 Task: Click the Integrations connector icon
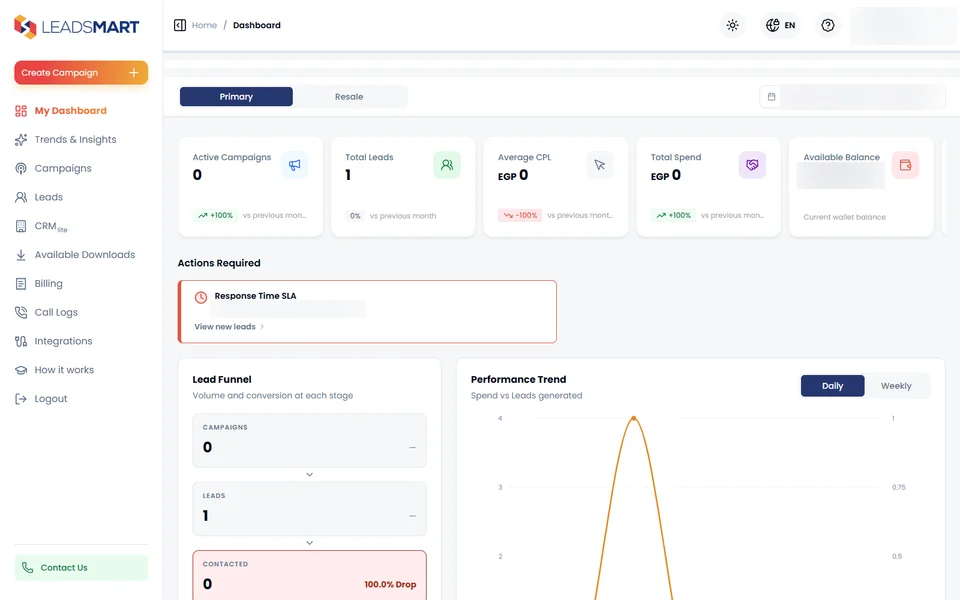[x=21, y=341]
